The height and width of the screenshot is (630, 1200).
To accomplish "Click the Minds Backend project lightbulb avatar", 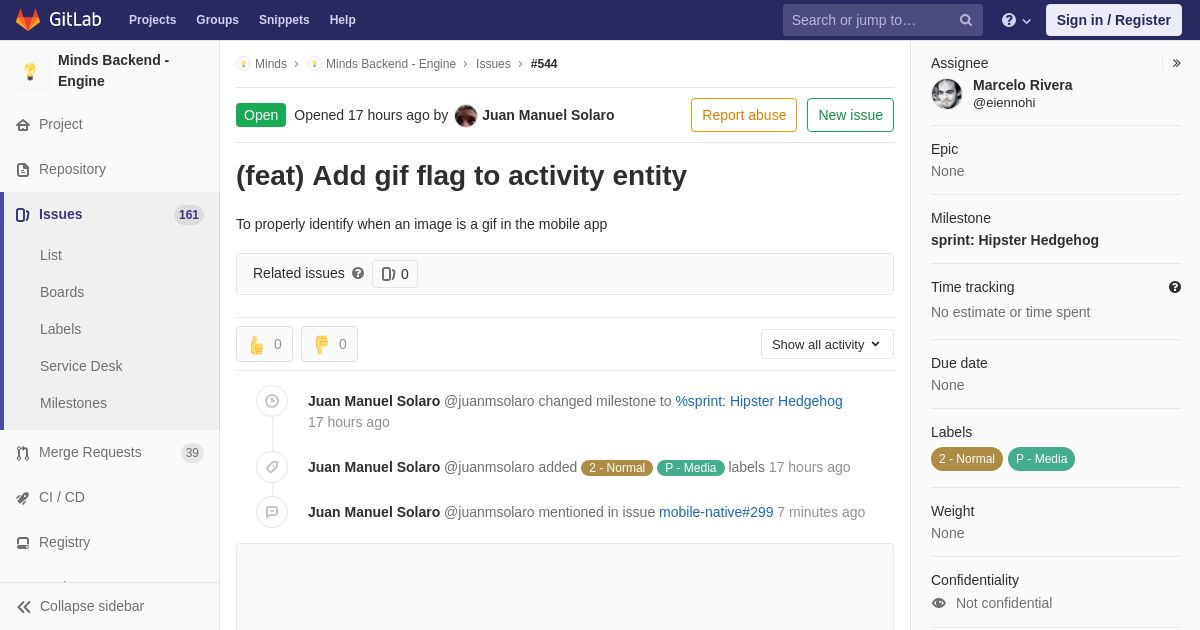I will point(30,71).
